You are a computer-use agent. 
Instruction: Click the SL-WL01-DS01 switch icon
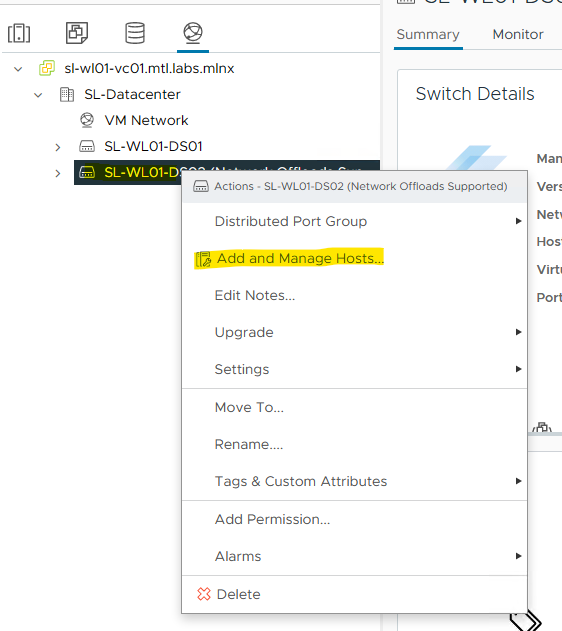point(87,146)
